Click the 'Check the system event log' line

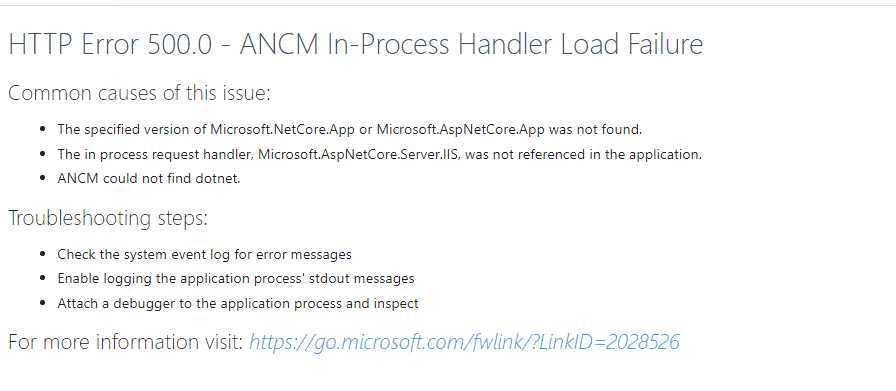(x=205, y=254)
